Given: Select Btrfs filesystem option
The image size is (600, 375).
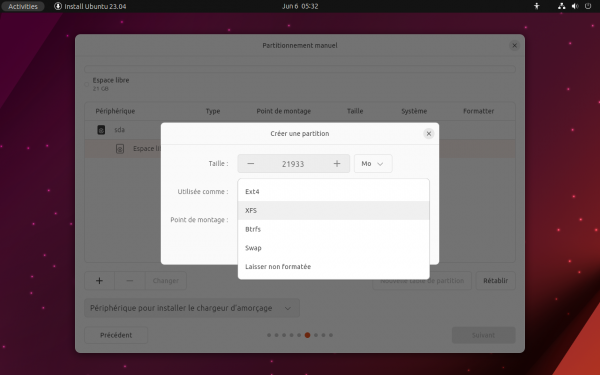Looking at the screenshot, I should pos(333,229).
